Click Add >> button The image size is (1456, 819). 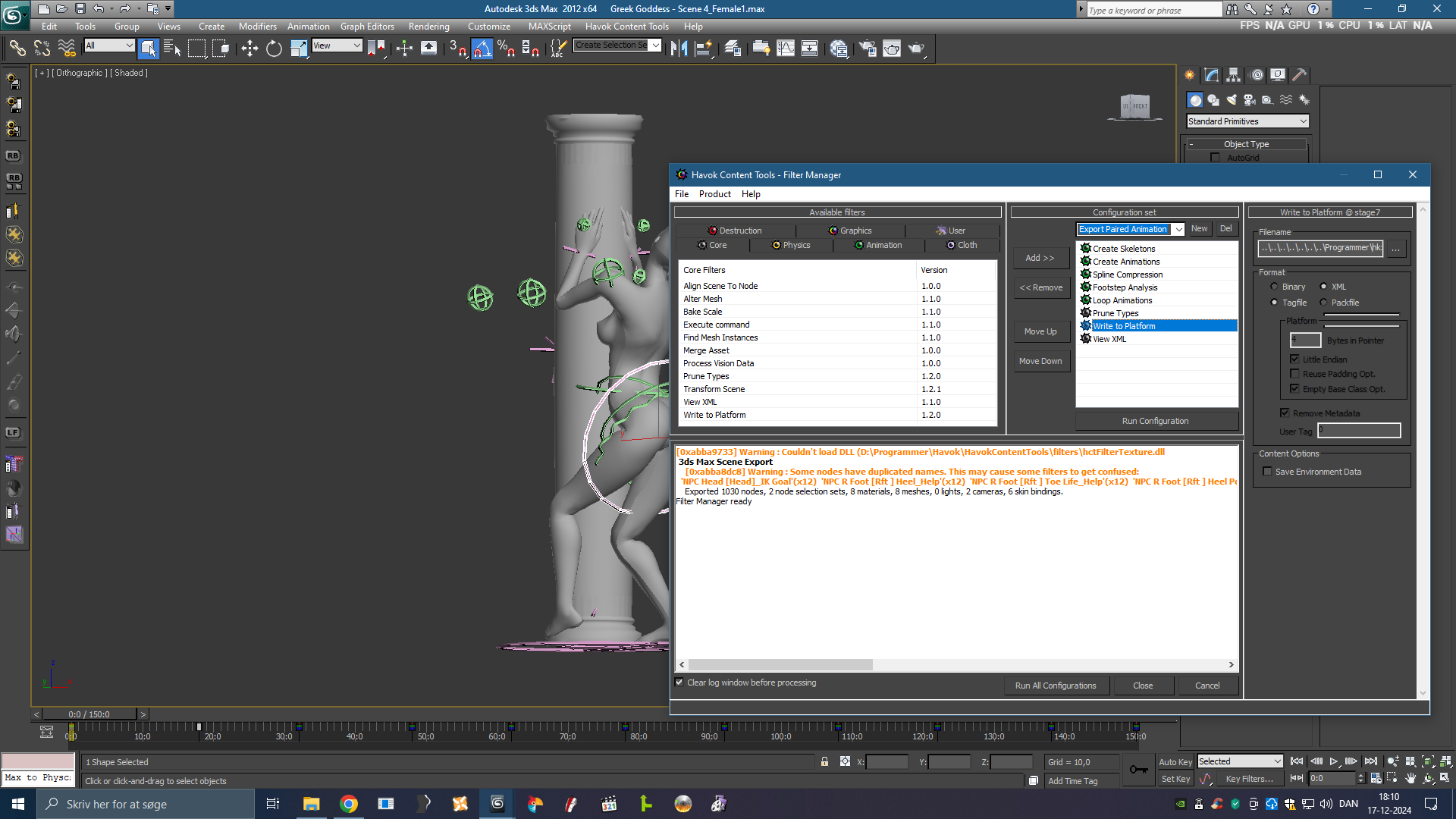pyautogui.click(x=1040, y=258)
